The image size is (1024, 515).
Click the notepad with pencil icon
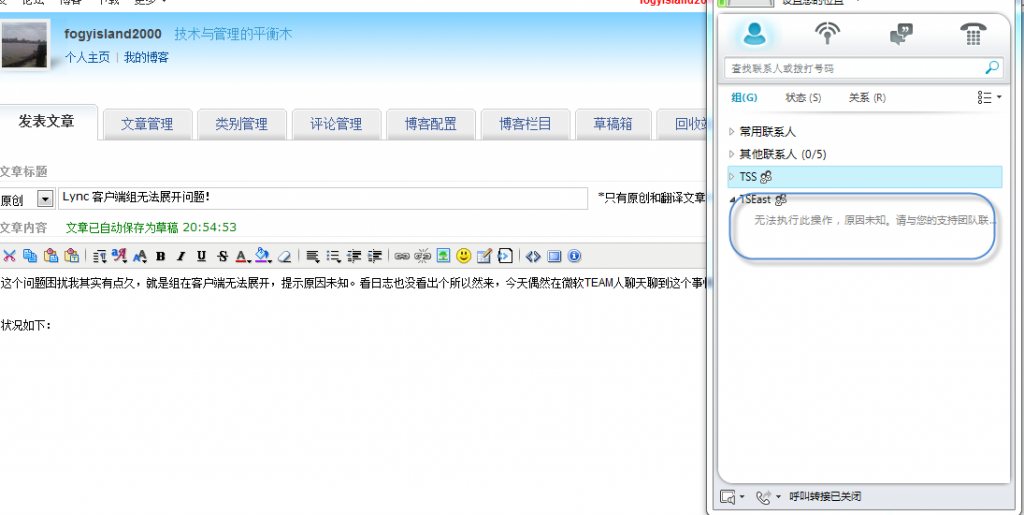(x=484, y=256)
